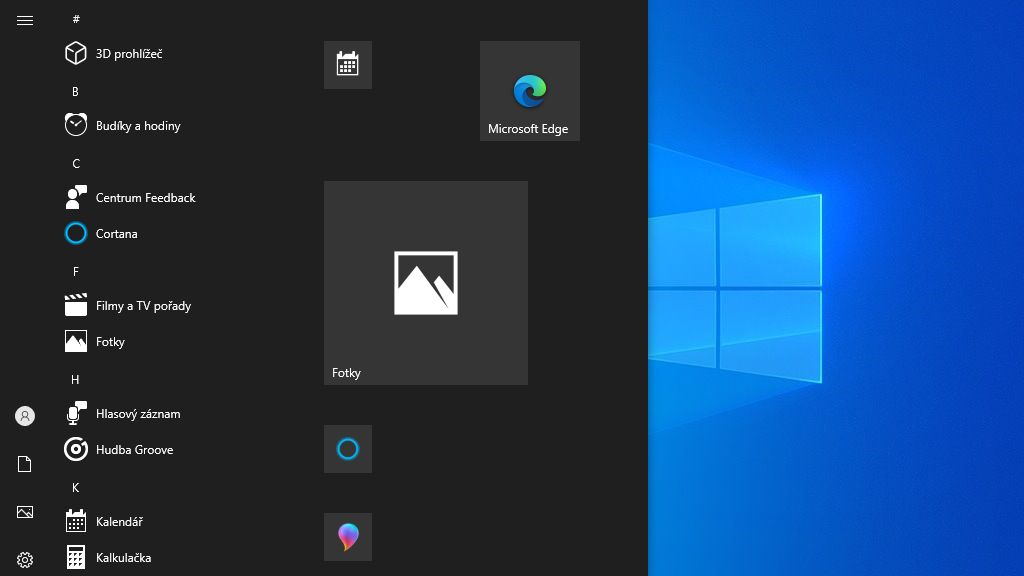1024x576 pixels.
Task: Click the Microsoft Edge tile
Action: [x=530, y=91]
